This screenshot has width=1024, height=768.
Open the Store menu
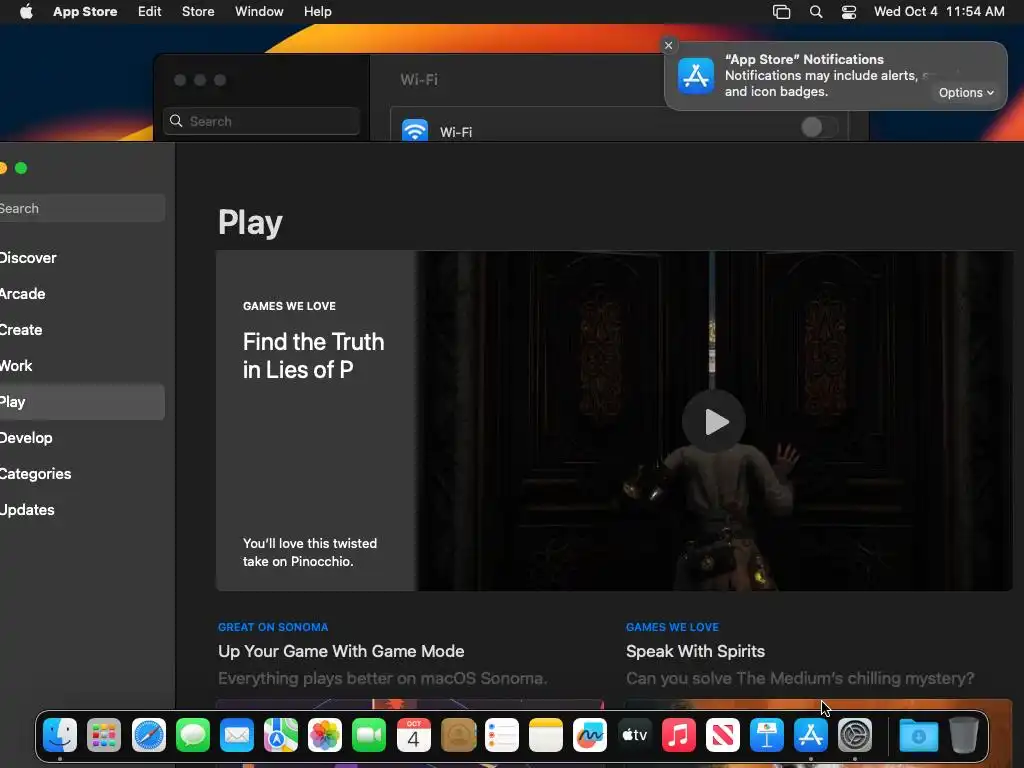point(198,11)
